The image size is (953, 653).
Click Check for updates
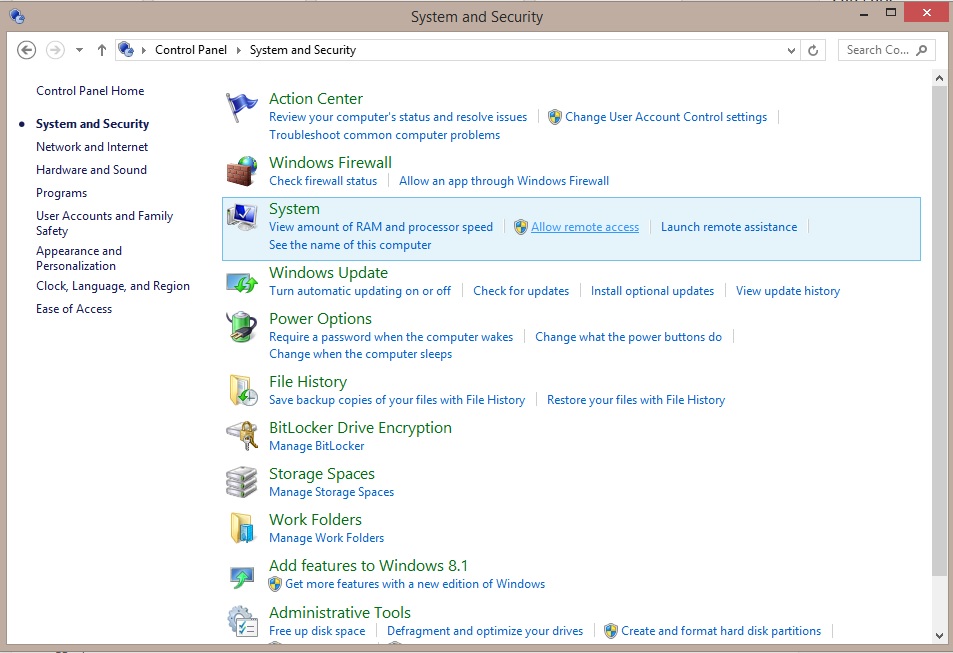pyautogui.click(x=521, y=291)
